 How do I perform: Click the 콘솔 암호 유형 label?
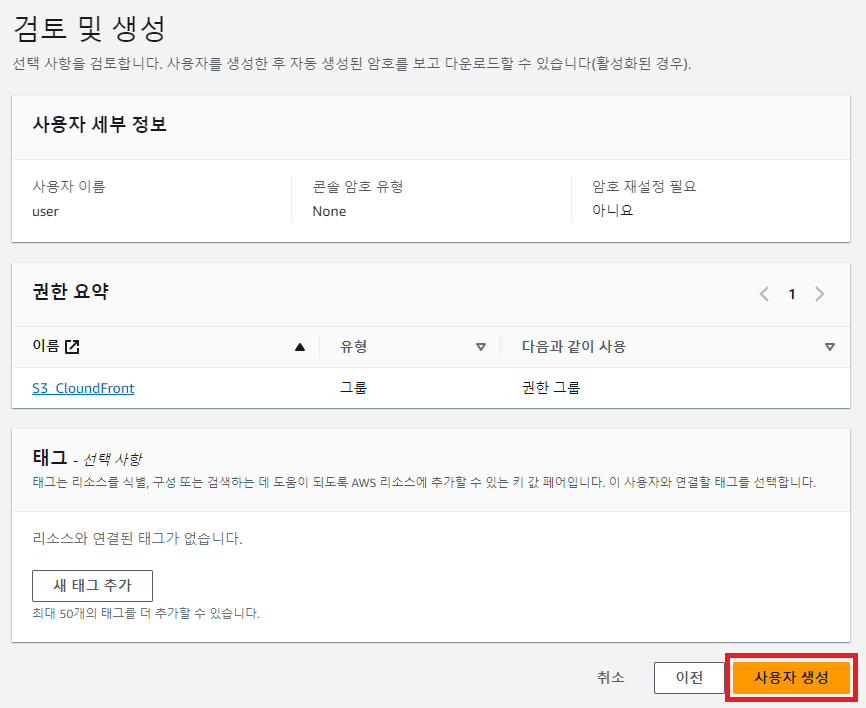tap(358, 187)
